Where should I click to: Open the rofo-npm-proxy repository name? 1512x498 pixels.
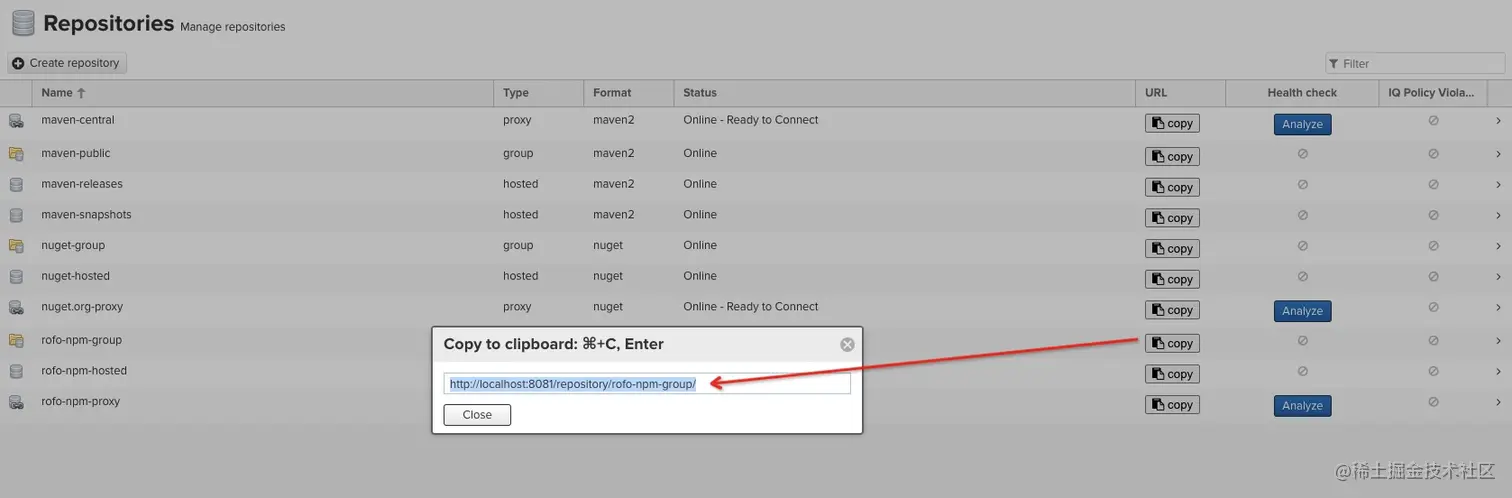tap(80, 401)
